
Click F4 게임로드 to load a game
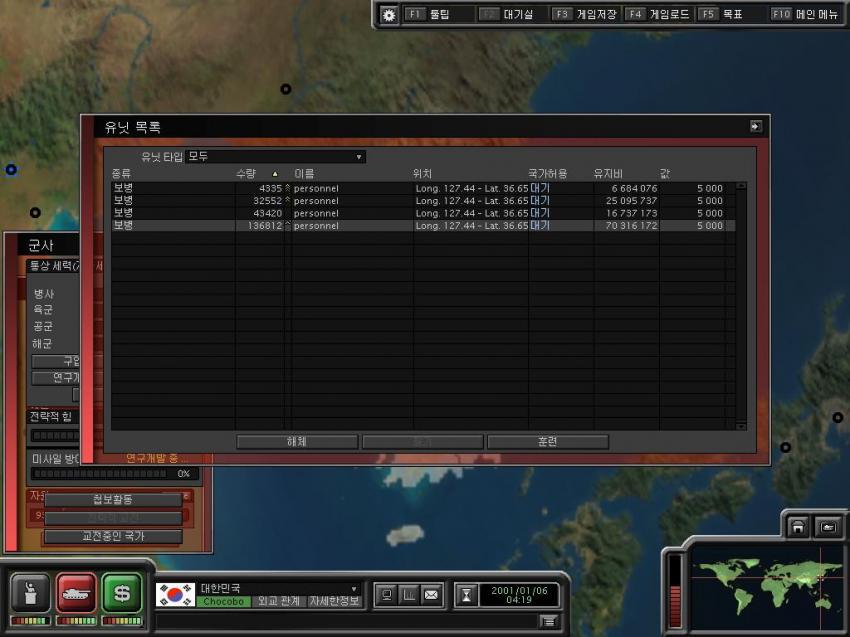click(658, 15)
